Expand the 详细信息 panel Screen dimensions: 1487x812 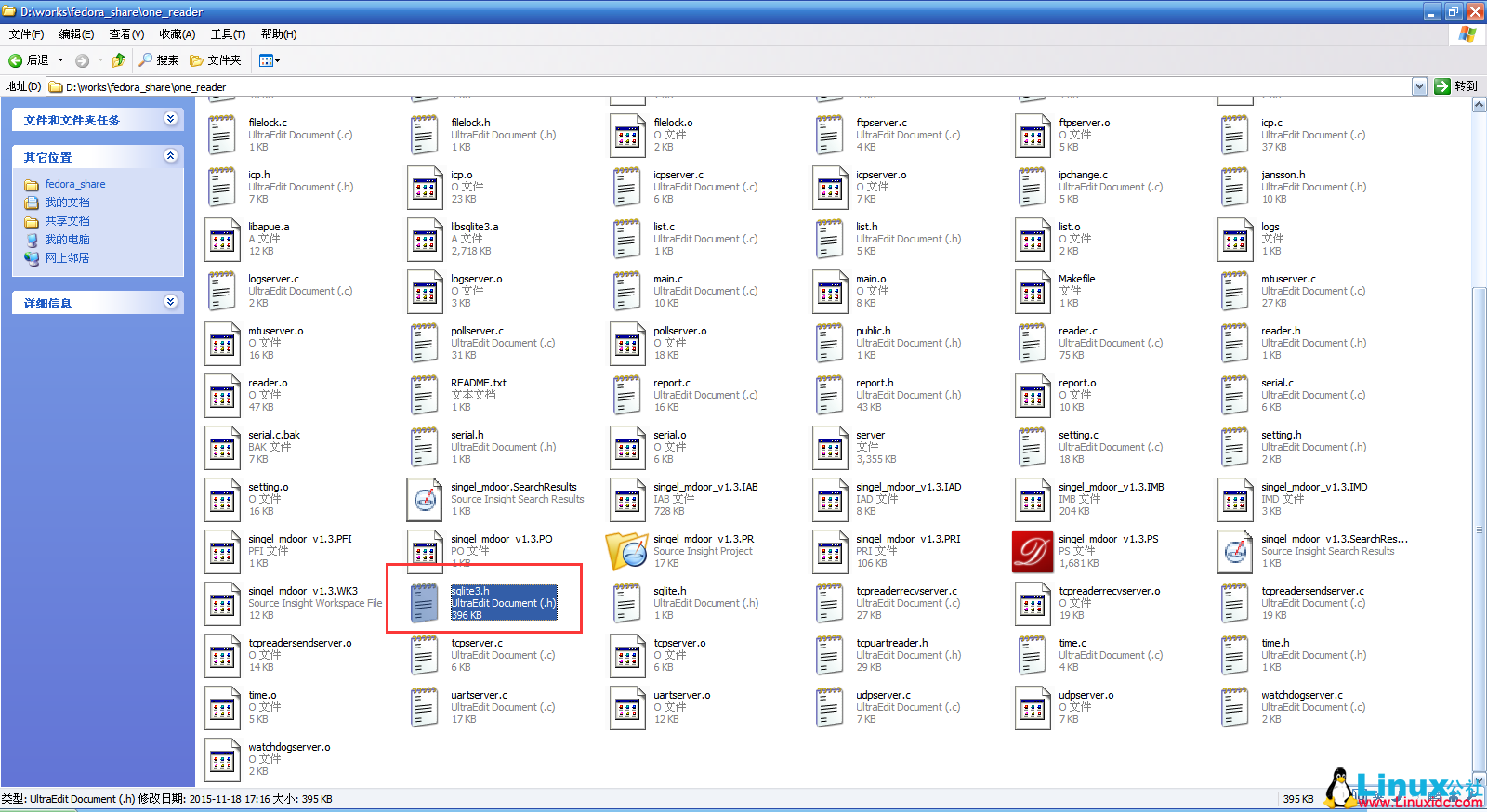(x=170, y=302)
